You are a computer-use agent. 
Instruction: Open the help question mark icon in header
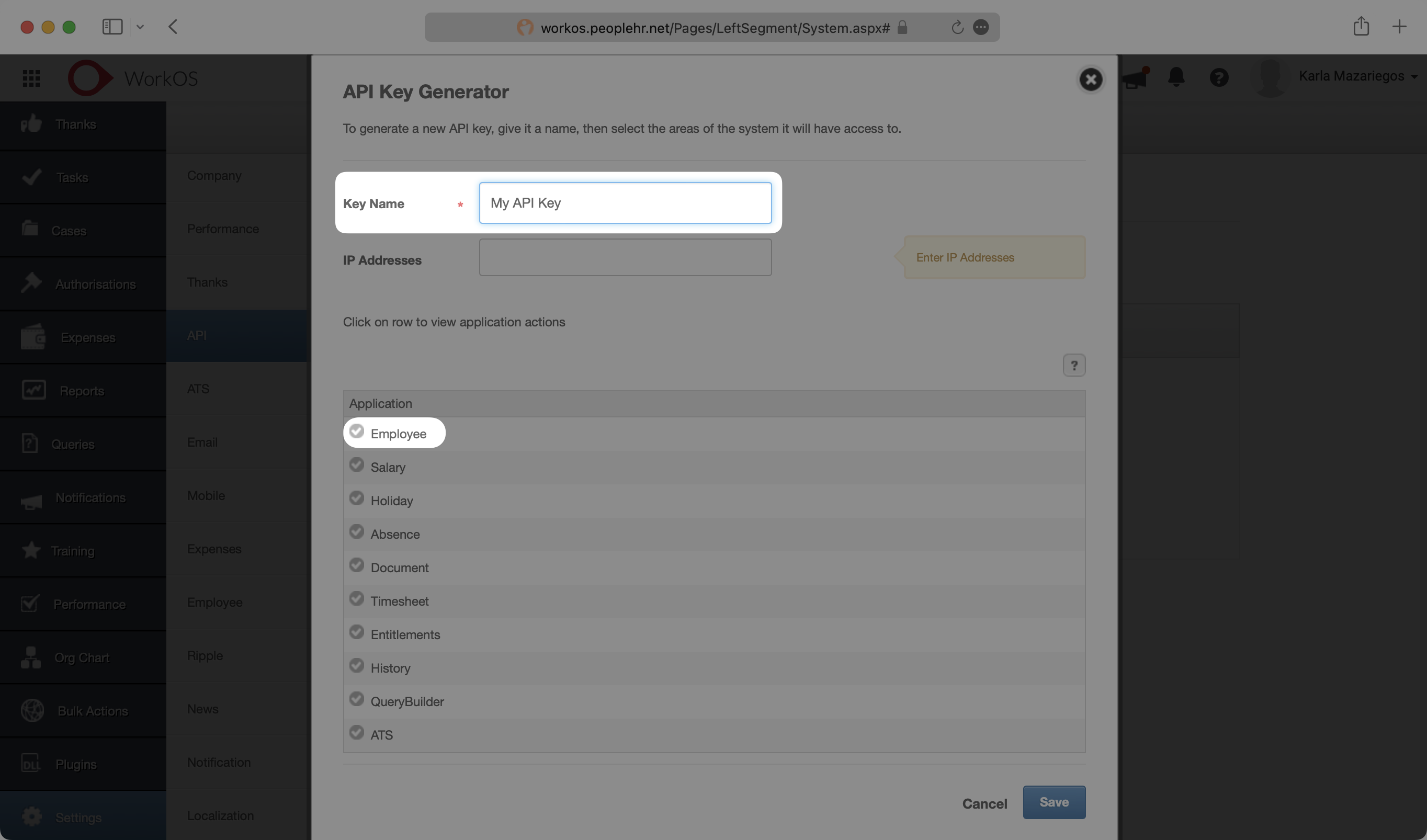point(1219,77)
